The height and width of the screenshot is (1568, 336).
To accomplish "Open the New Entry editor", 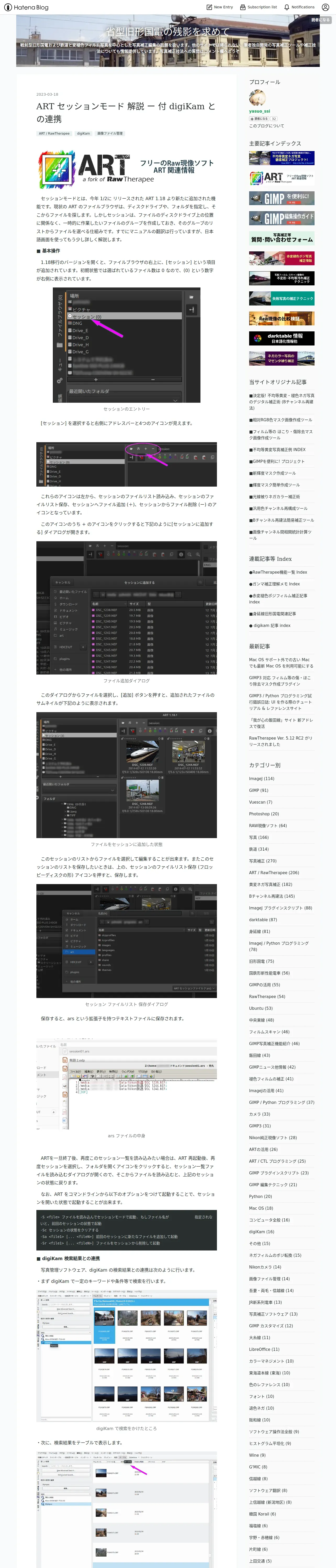I will click(x=220, y=7).
